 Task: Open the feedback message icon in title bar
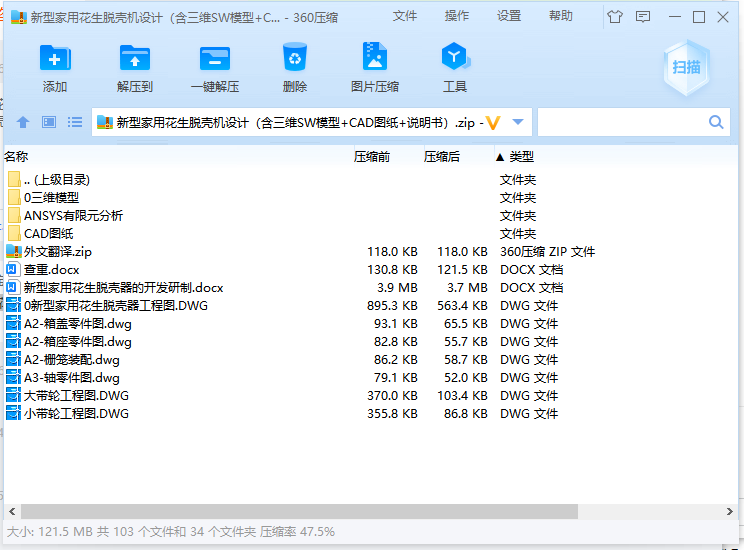[x=643, y=18]
